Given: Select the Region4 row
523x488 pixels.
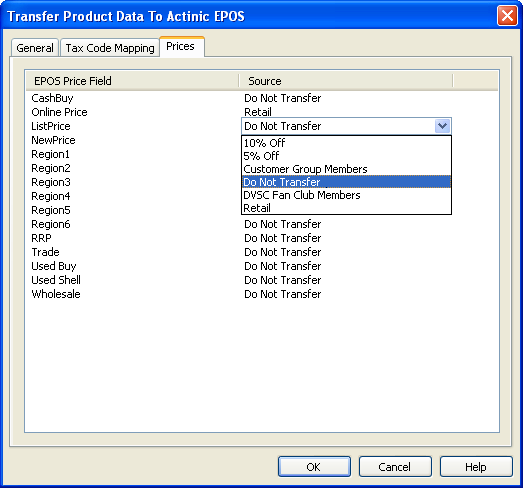Looking at the screenshot, I should [x=51, y=196].
